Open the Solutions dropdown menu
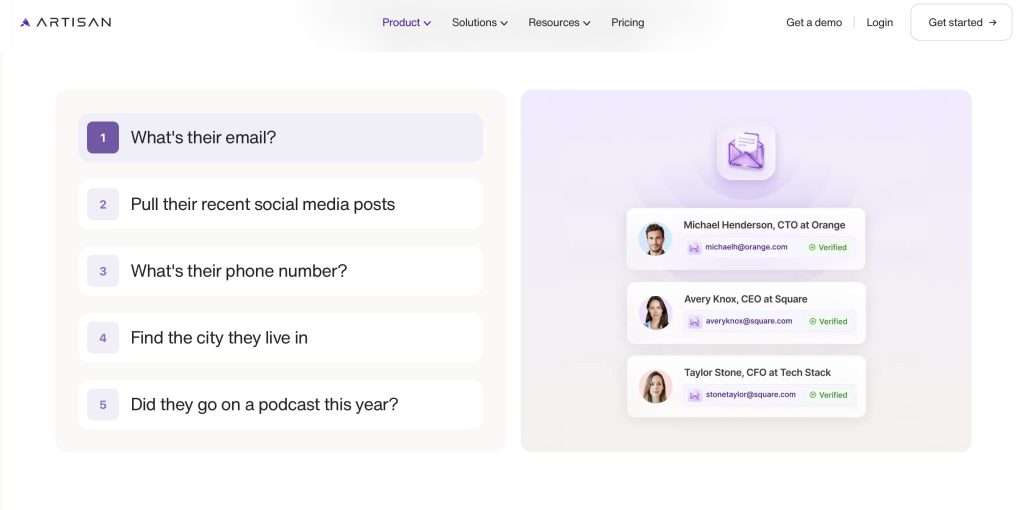This screenshot has width=1024, height=510. 479,22
